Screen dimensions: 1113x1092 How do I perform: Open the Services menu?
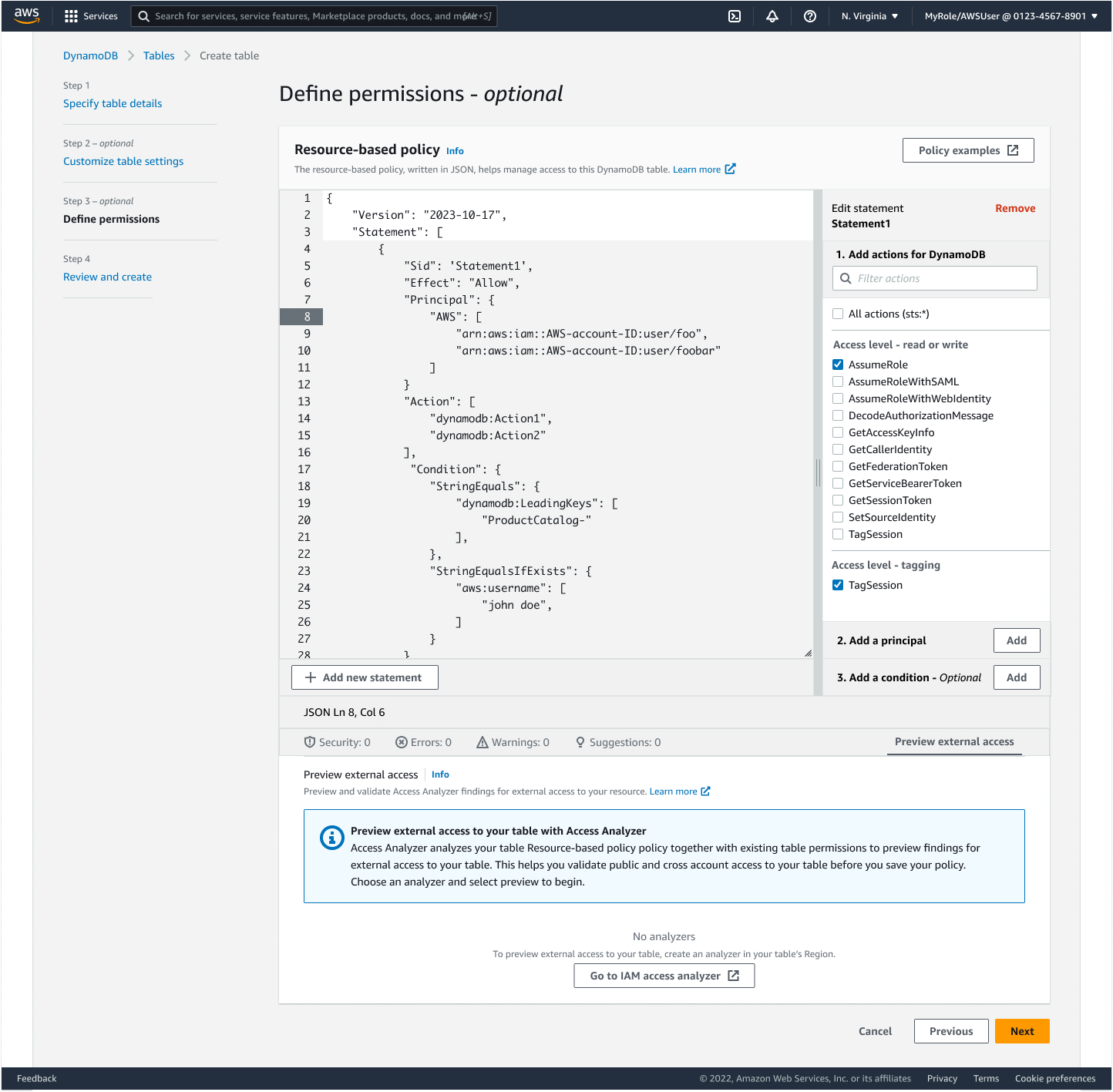pyautogui.click(x=91, y=15)
